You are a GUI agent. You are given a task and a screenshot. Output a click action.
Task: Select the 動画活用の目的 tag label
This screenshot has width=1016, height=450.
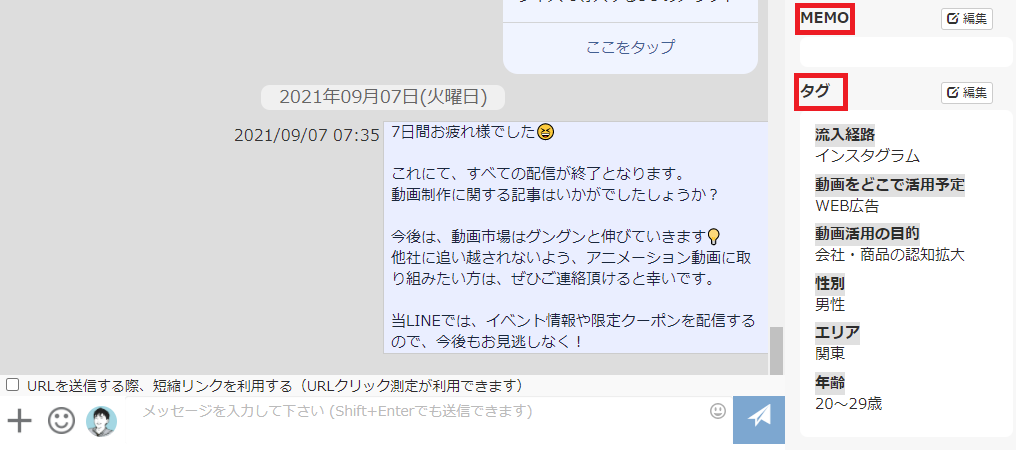click(868, 233)
